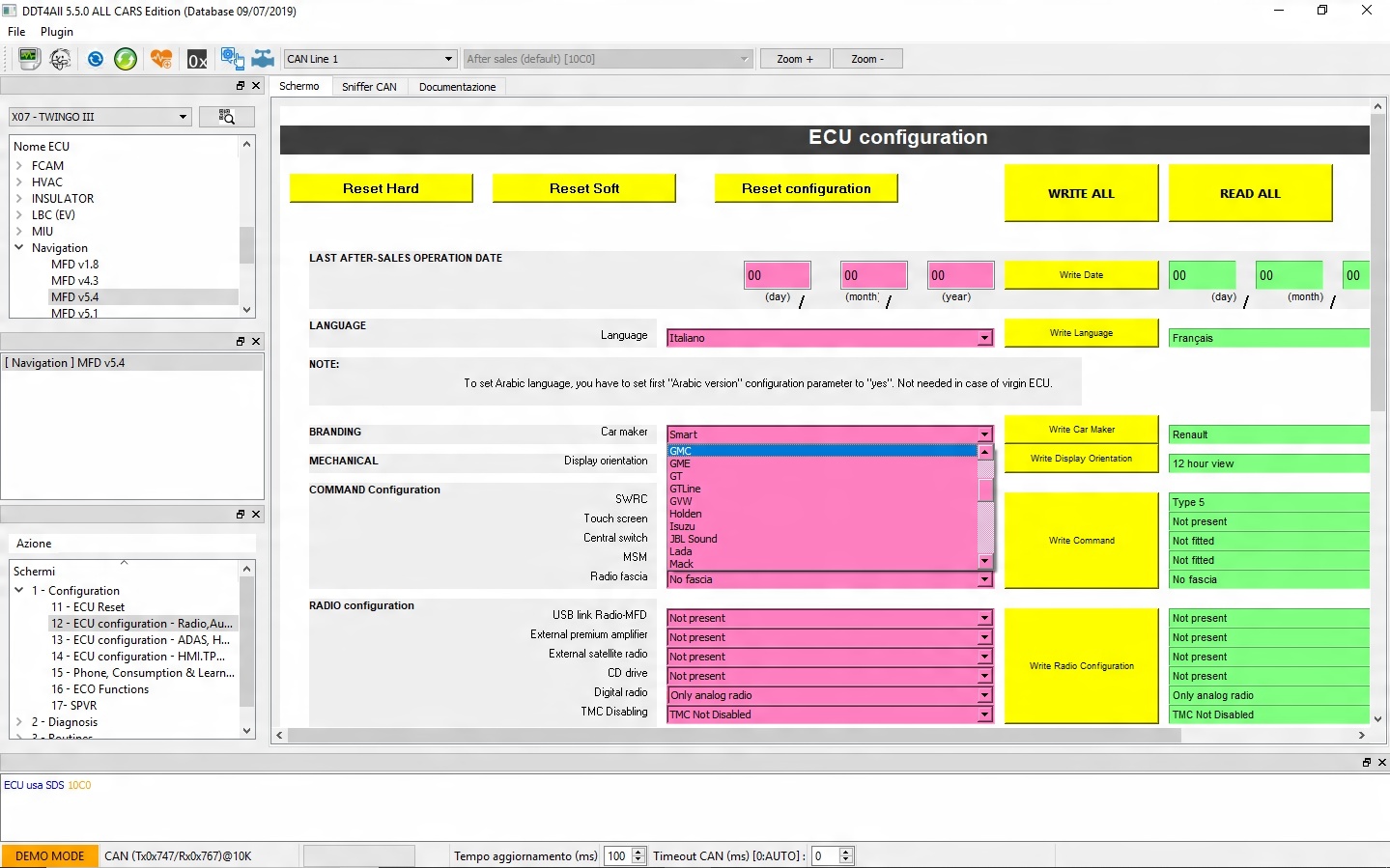Click the ECU monitor screen toolbar icon
Screen dimensions: 1390x868
click(28, 59)
